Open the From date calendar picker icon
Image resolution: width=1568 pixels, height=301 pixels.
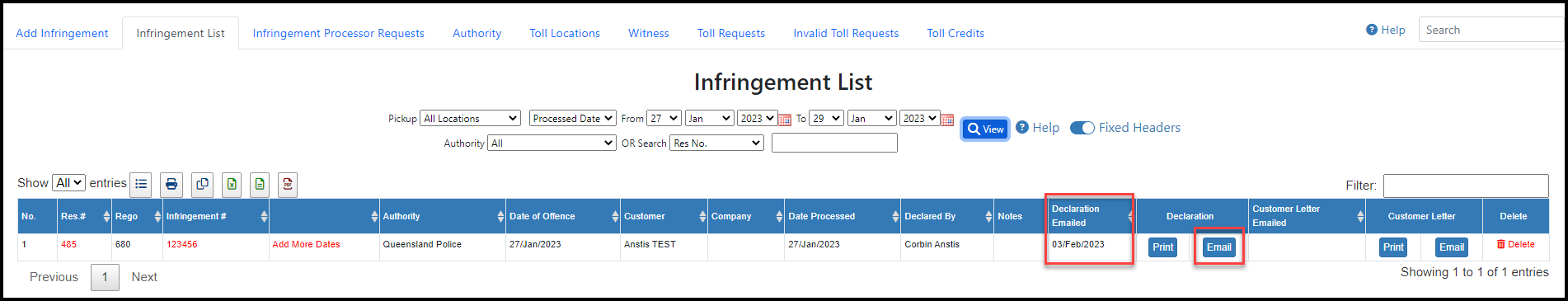coord(785,120)
